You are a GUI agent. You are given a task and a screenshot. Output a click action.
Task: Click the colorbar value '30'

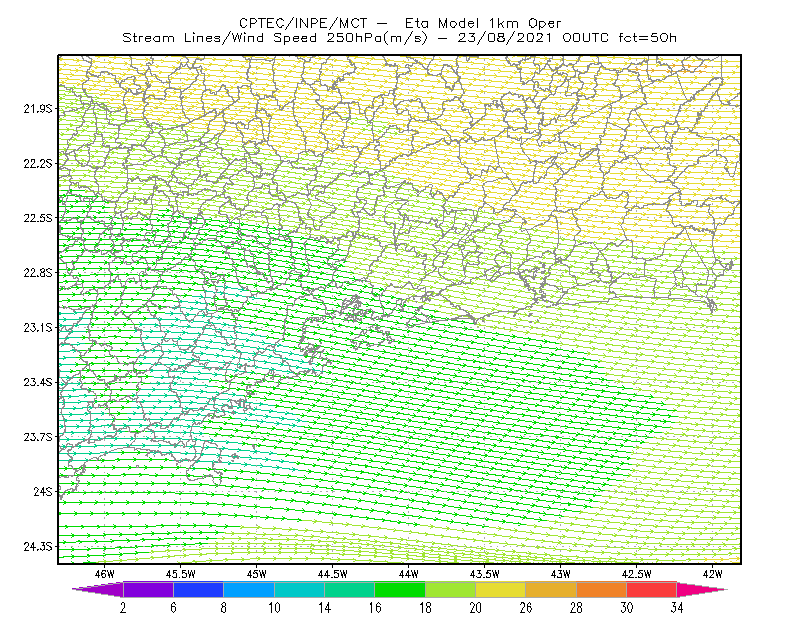pyautogui.click(x=627, y=608)
